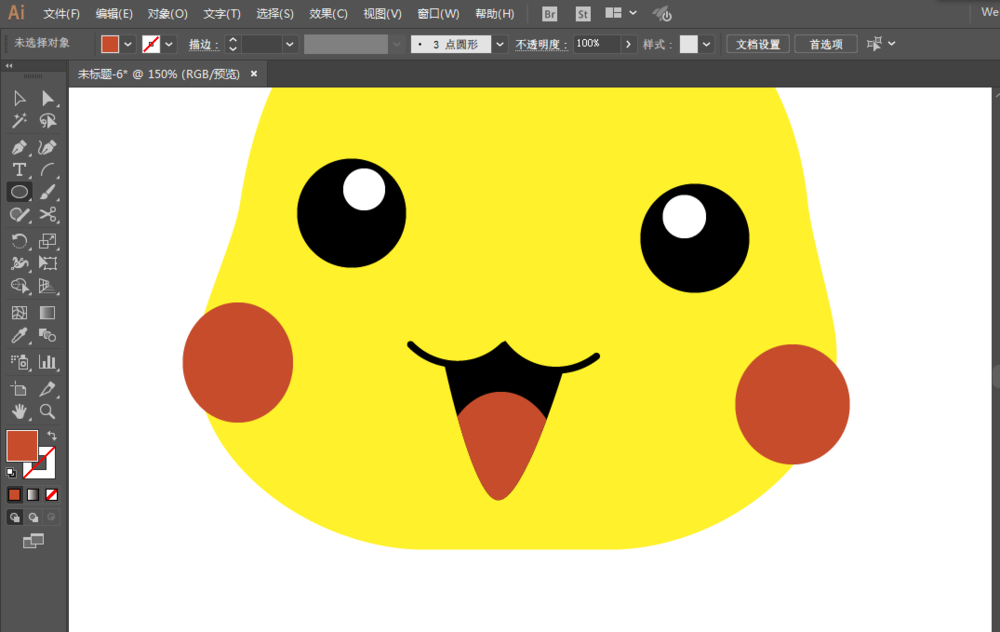Expand the fill color dropdown in control bar

[128, 44]
